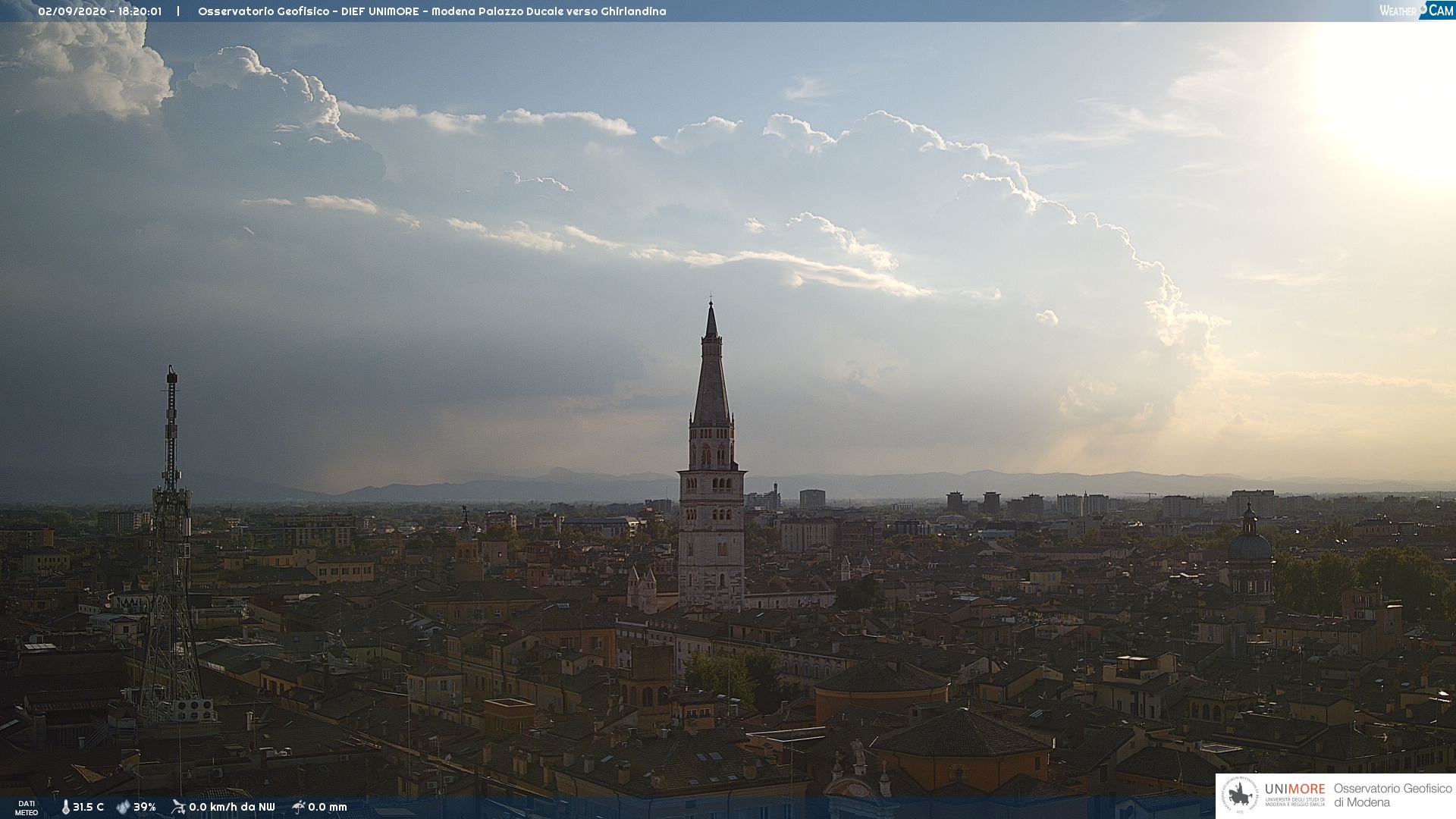Click the 39% humidity value
The image size is (1456, 819).
[144, 807]
